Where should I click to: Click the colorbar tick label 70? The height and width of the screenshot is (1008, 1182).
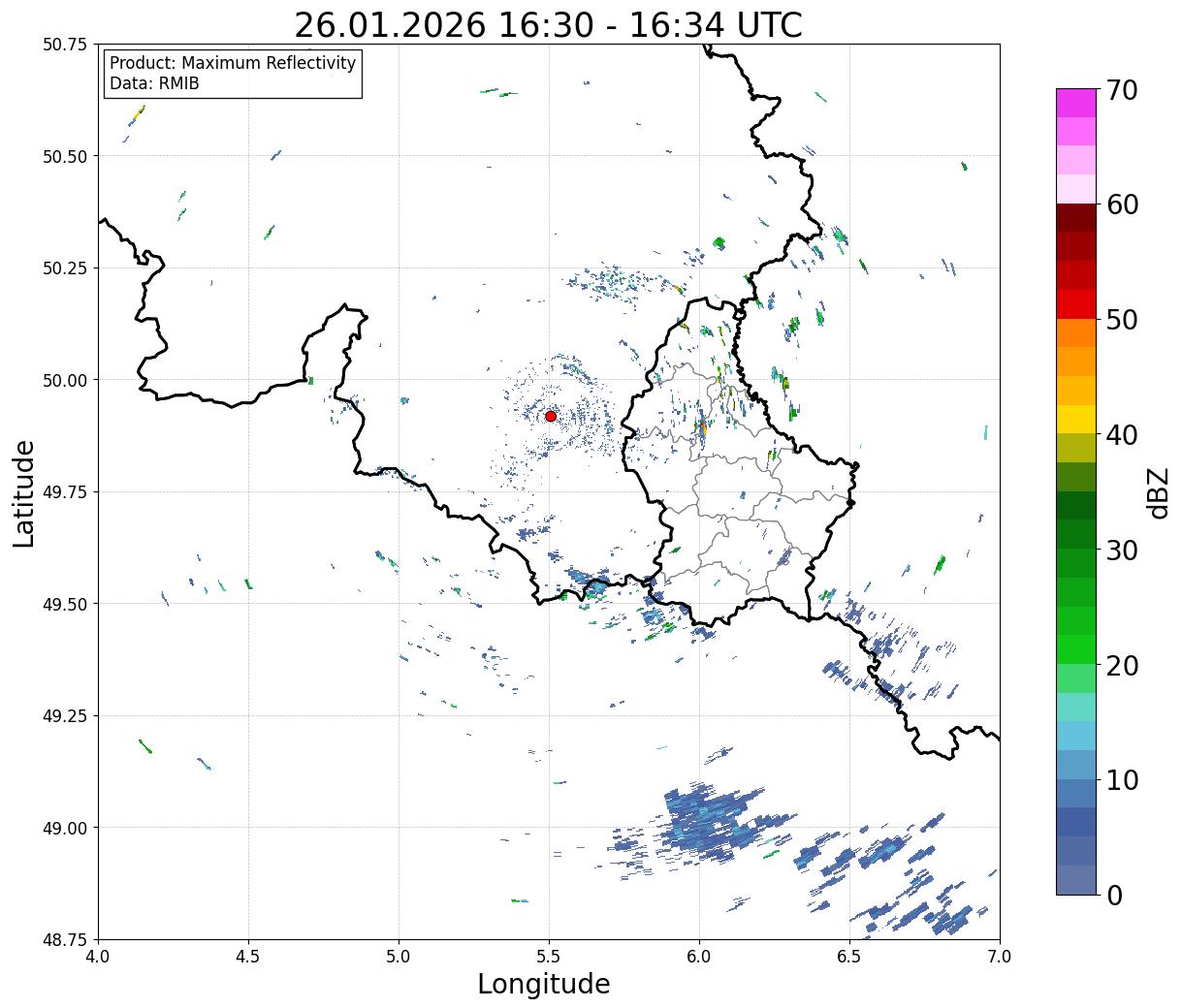coord(1122,90)
